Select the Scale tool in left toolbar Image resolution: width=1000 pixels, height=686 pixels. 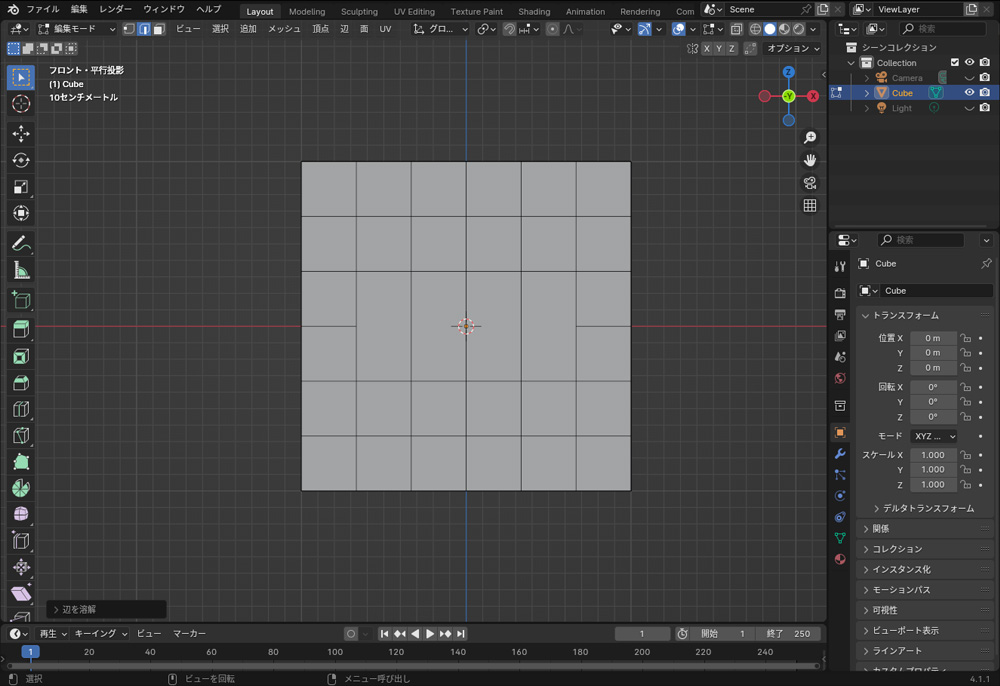pos(21,187)
